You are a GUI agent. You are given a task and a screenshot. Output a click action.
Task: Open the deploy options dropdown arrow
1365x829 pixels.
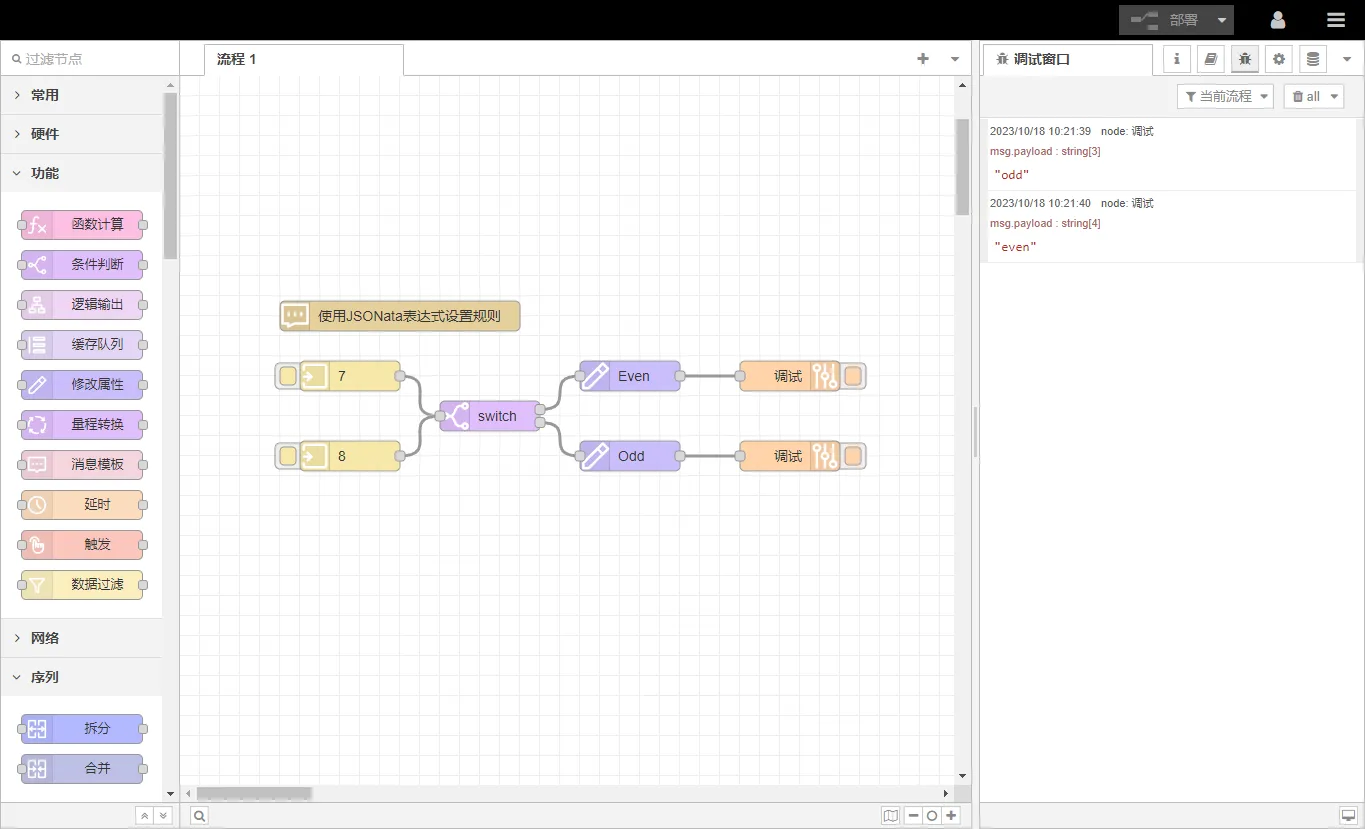click(1222, 20)
